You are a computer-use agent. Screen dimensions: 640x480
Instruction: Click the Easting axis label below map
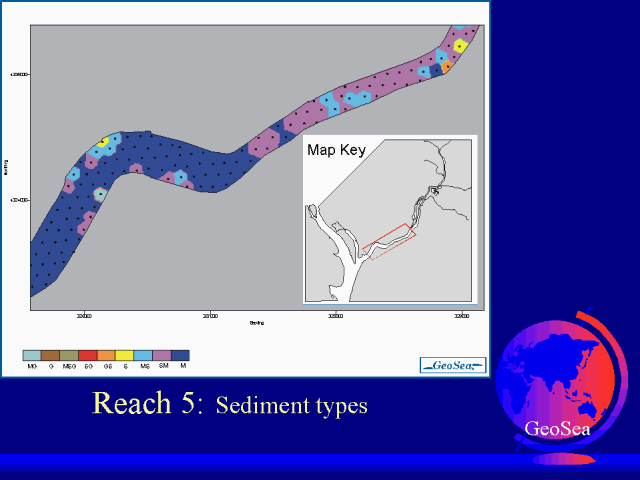click(257, 323)
